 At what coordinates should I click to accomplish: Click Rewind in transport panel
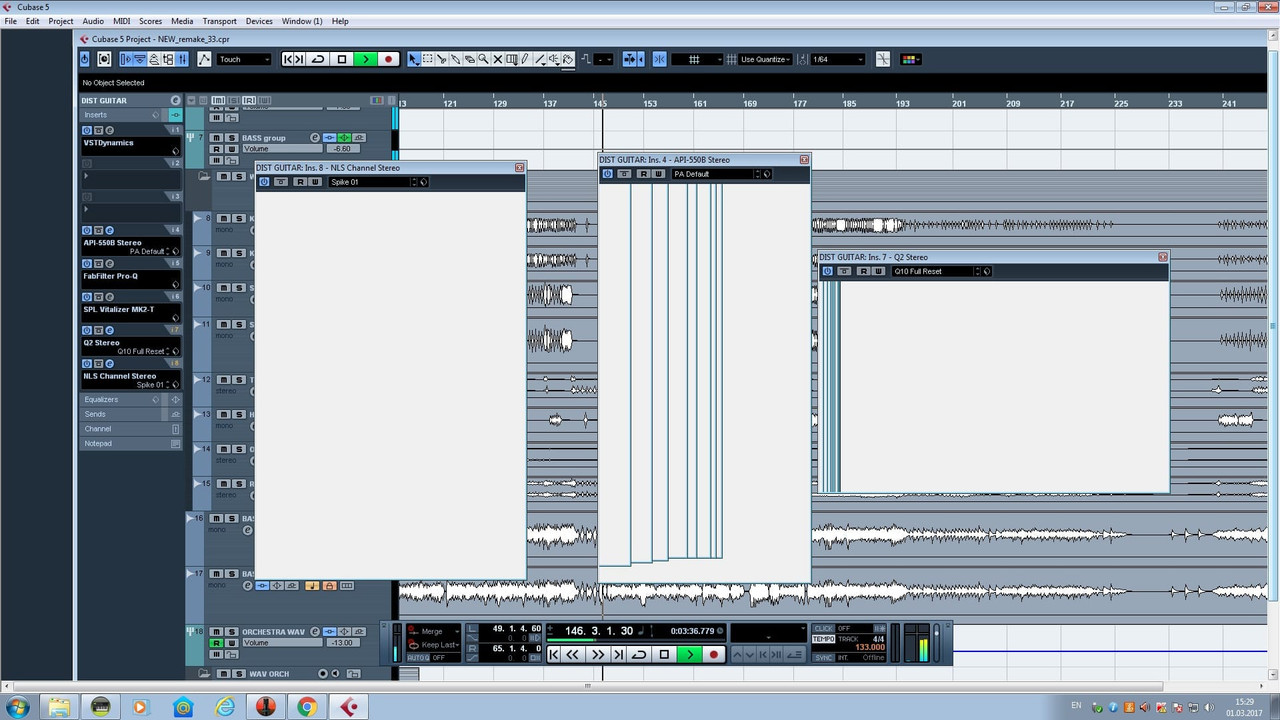572,654
